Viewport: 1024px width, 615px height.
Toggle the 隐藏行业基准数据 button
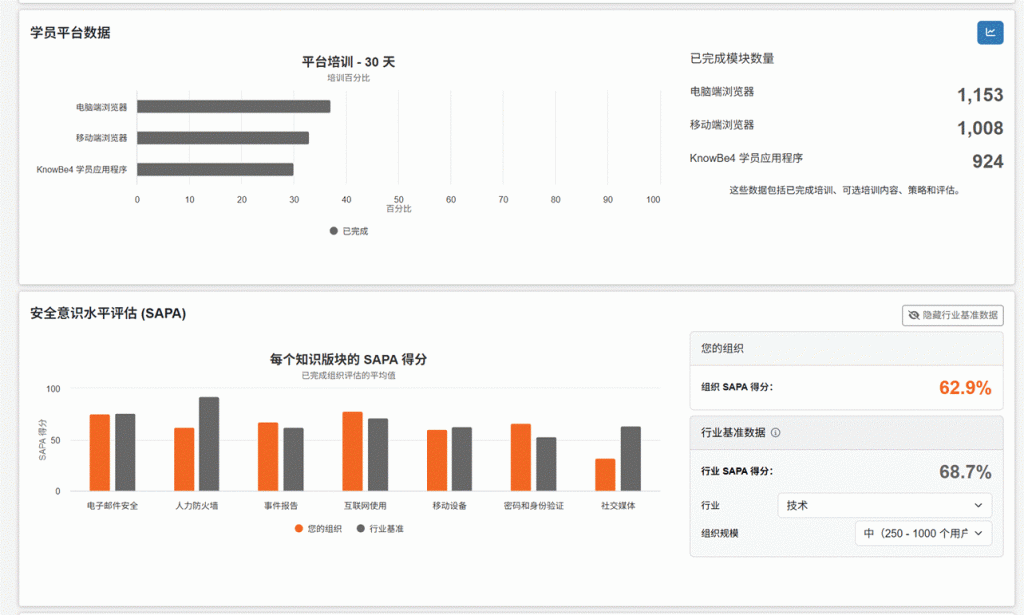click(952, 315)
